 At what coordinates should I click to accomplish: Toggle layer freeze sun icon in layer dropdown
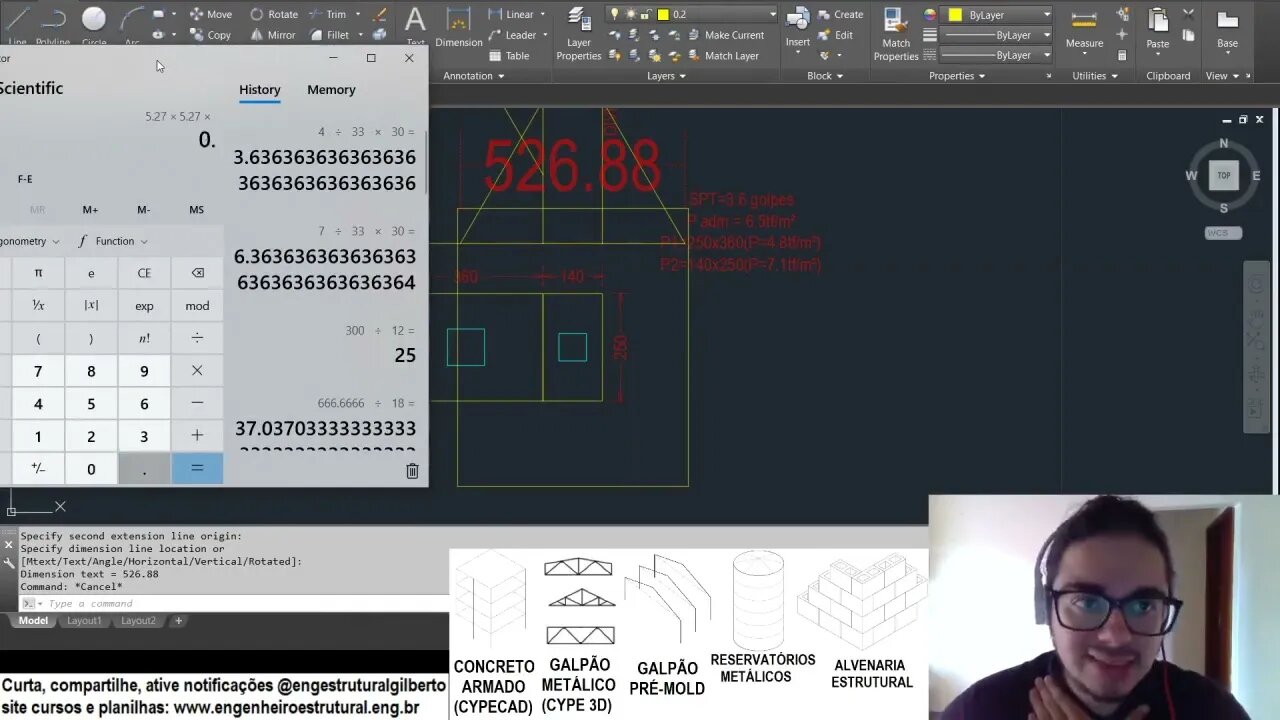click(631, 14)
